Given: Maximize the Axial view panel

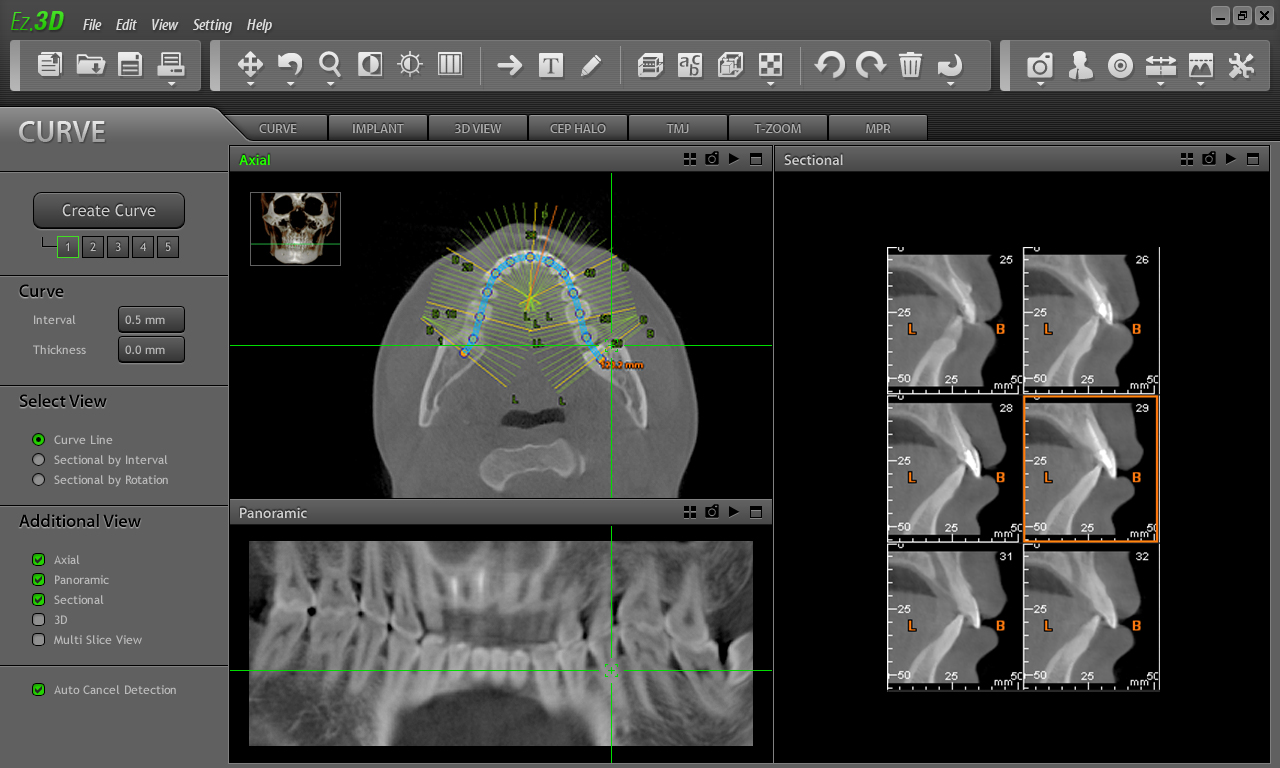Looking at the screenshot, I should coord(756,159).
